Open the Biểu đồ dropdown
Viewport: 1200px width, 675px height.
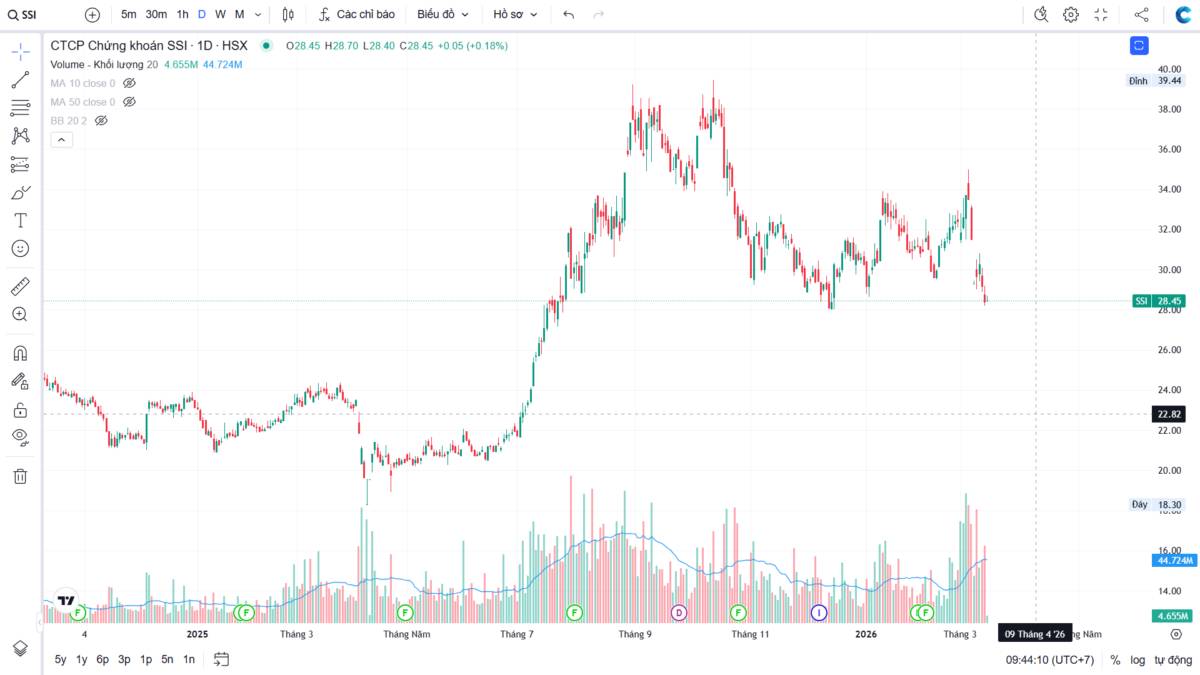[x=443, y=15]
